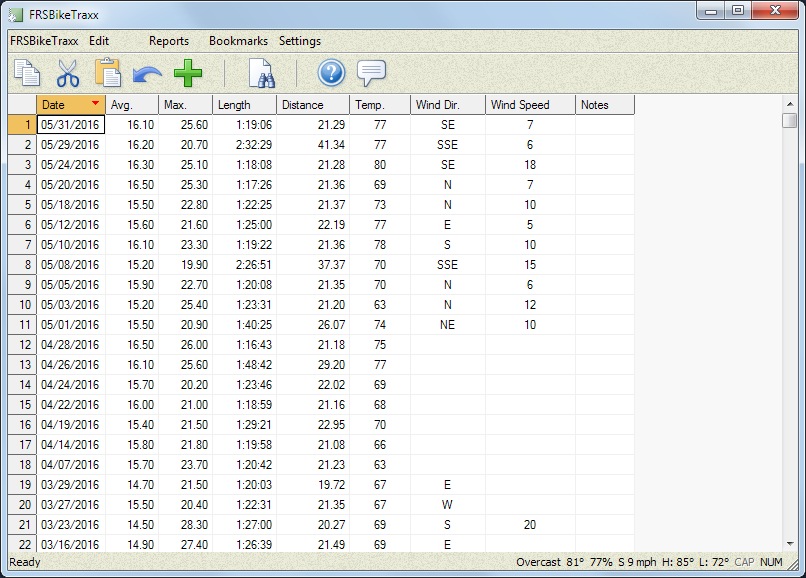Click the Max. column header

(186, 105)
